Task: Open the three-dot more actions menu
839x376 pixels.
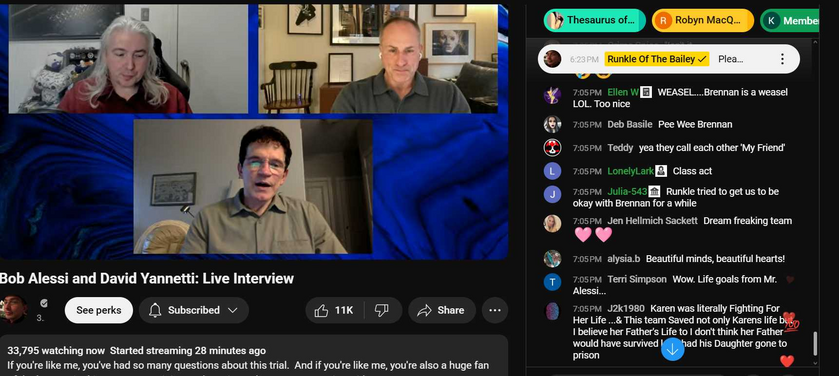Action: pos(495,310)
